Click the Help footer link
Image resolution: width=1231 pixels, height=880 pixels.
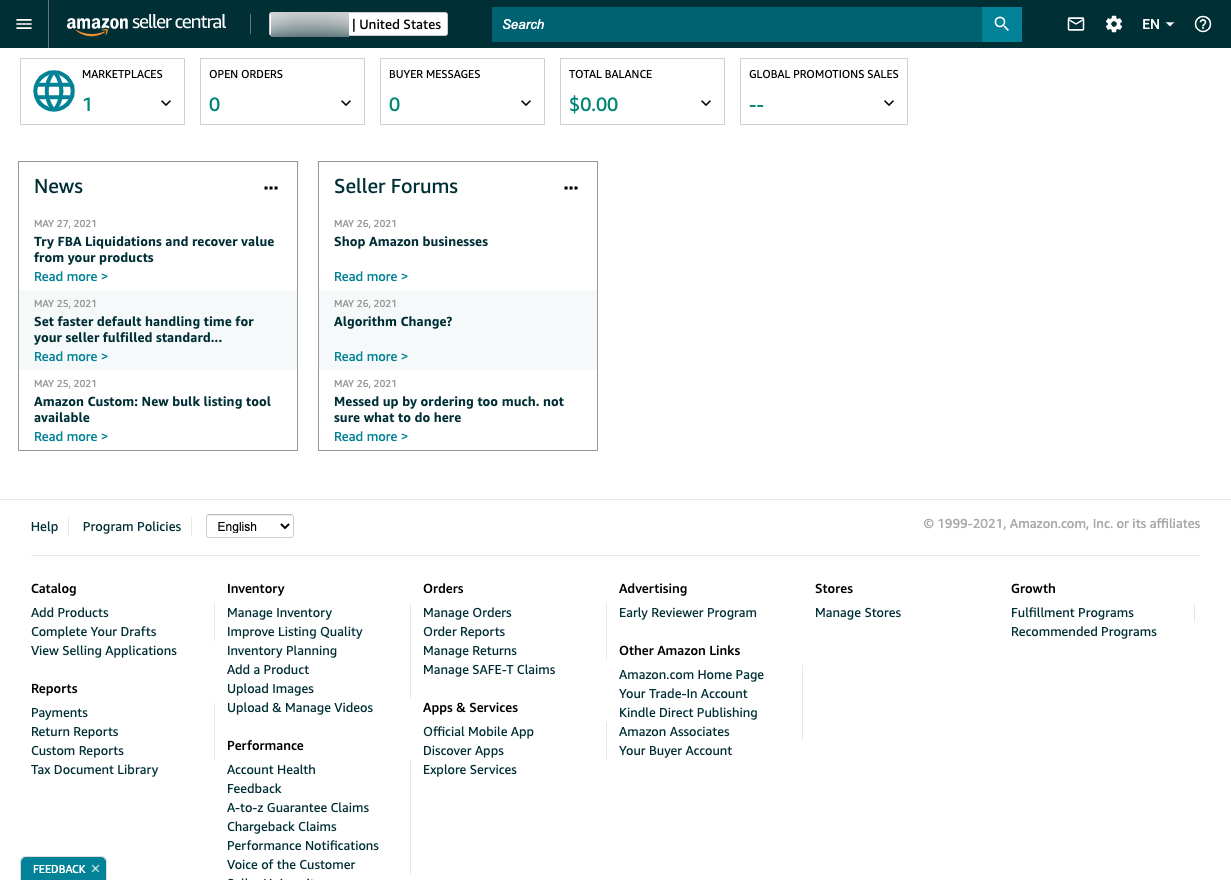coord(44,526)
